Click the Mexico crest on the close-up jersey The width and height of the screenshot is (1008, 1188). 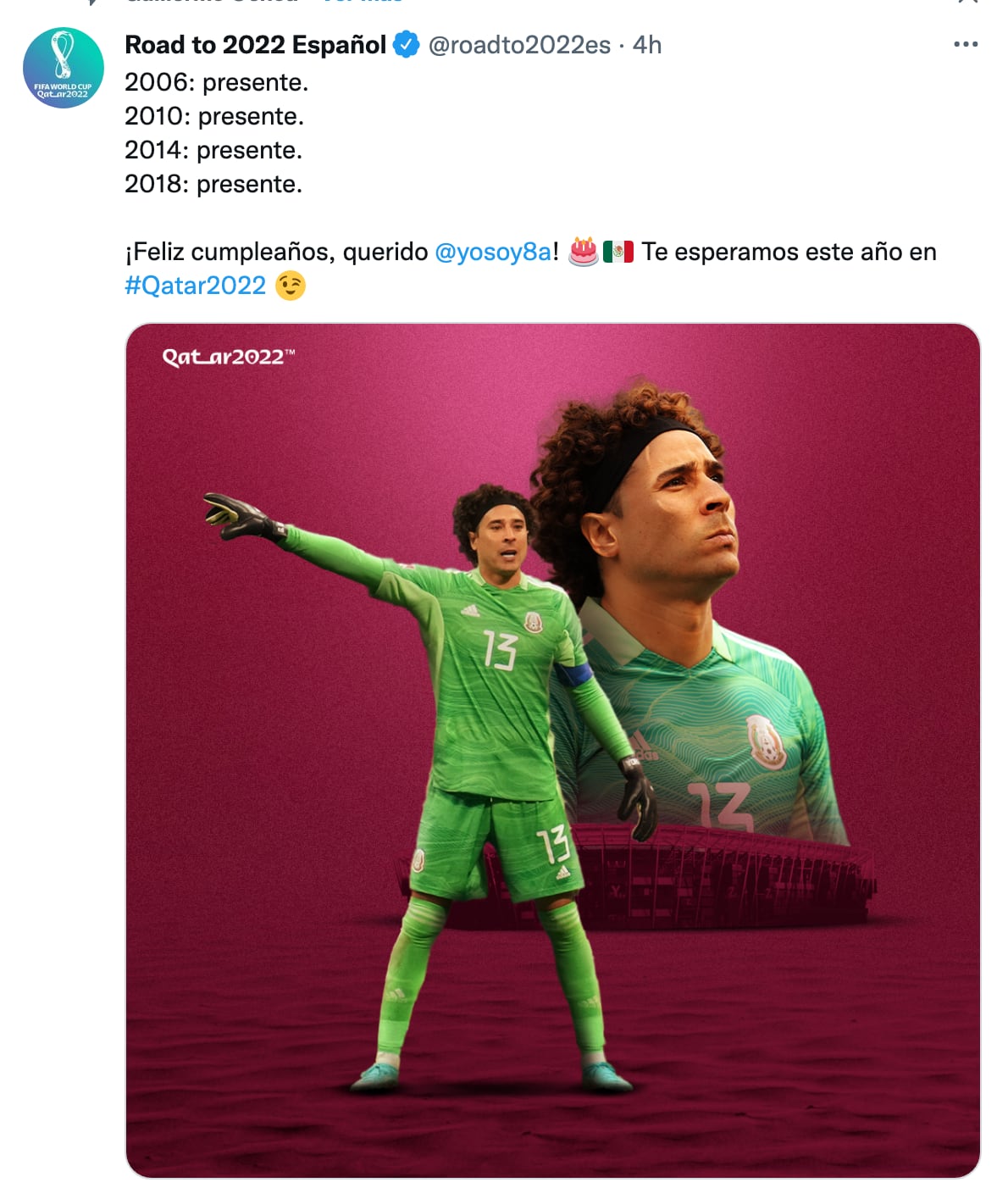pos(765,740)
